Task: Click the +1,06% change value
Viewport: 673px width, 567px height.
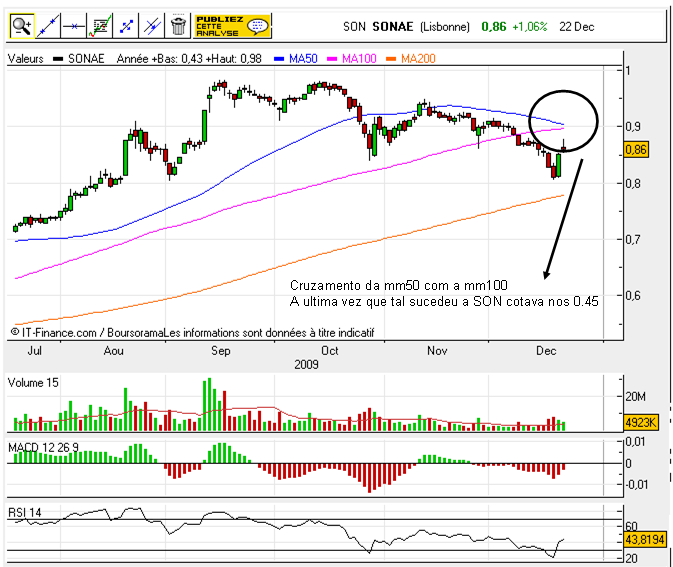Action: (530, 27)
